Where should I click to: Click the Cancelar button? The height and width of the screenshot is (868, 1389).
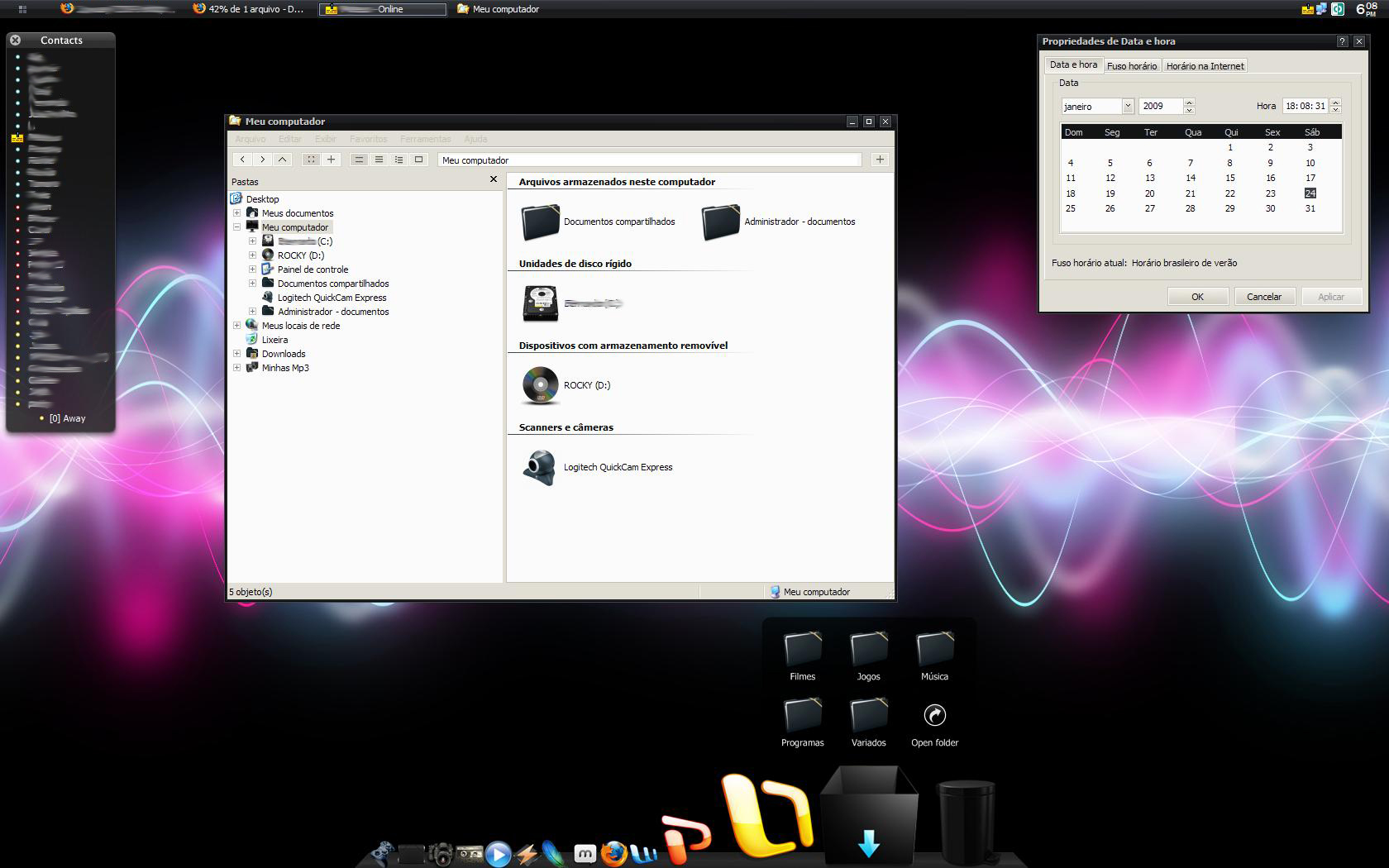(x=1263, y=297)
